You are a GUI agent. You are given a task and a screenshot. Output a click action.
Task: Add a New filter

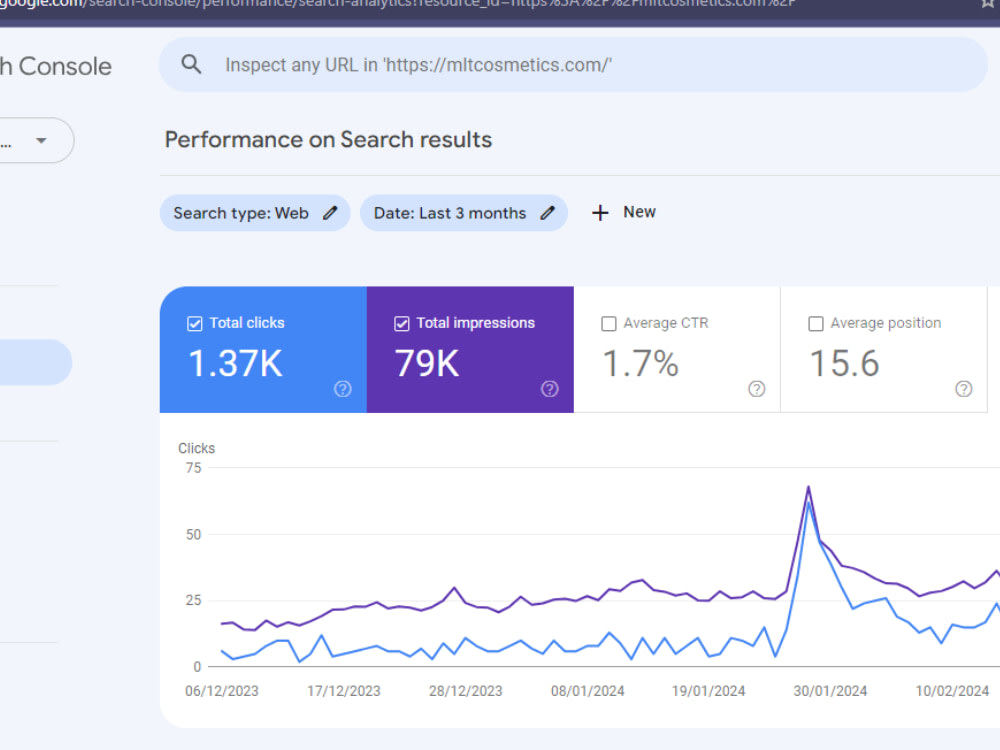coord(624,212)
